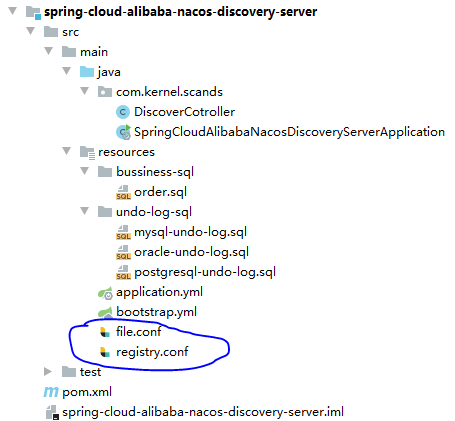Image resolution: width=455 pixels, height=421 pixels.
Task: Collapse the resources folder node
Action: (x=67, y=151)
